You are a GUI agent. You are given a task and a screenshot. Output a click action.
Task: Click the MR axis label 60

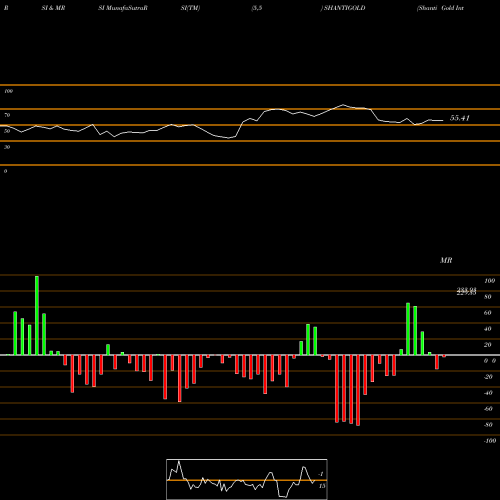pos(488,313)
